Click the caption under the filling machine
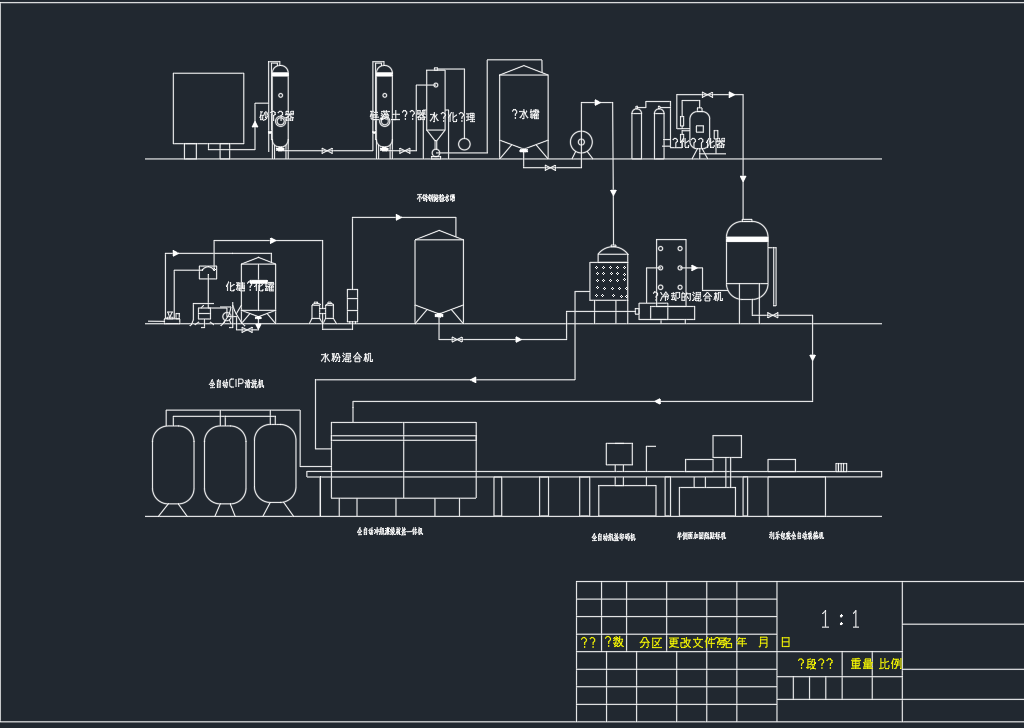The image size is (1024, 728). pyautogui.click(x=390, y=531)
